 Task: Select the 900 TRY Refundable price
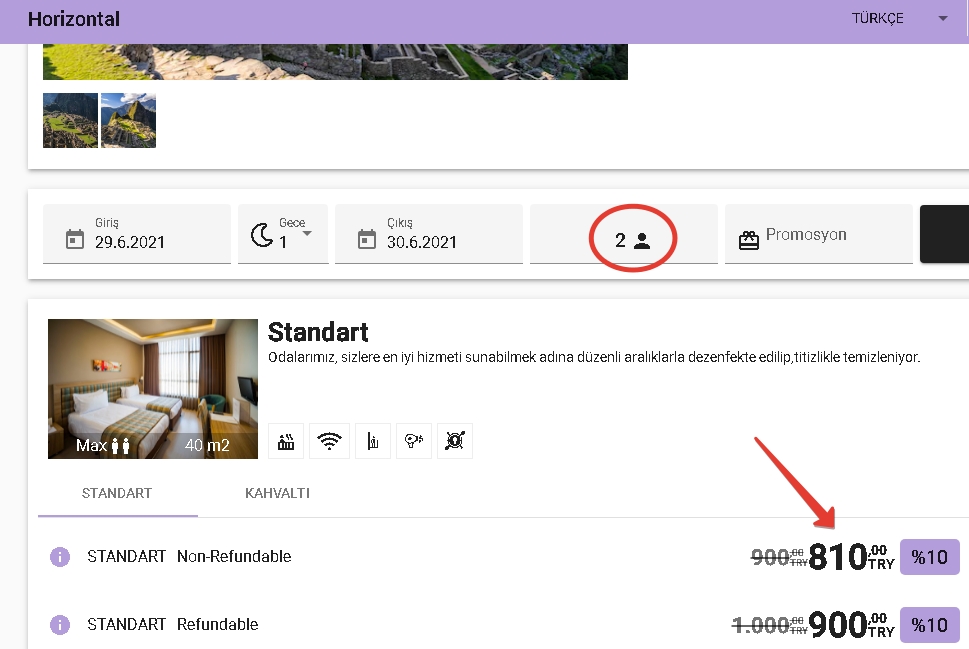click(838, 625)
